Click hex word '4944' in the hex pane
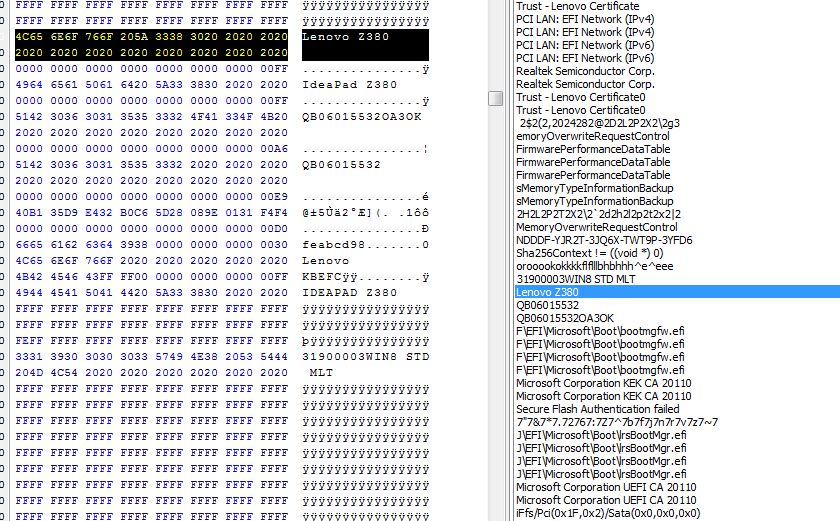840x521 pixels. point(29,292)
